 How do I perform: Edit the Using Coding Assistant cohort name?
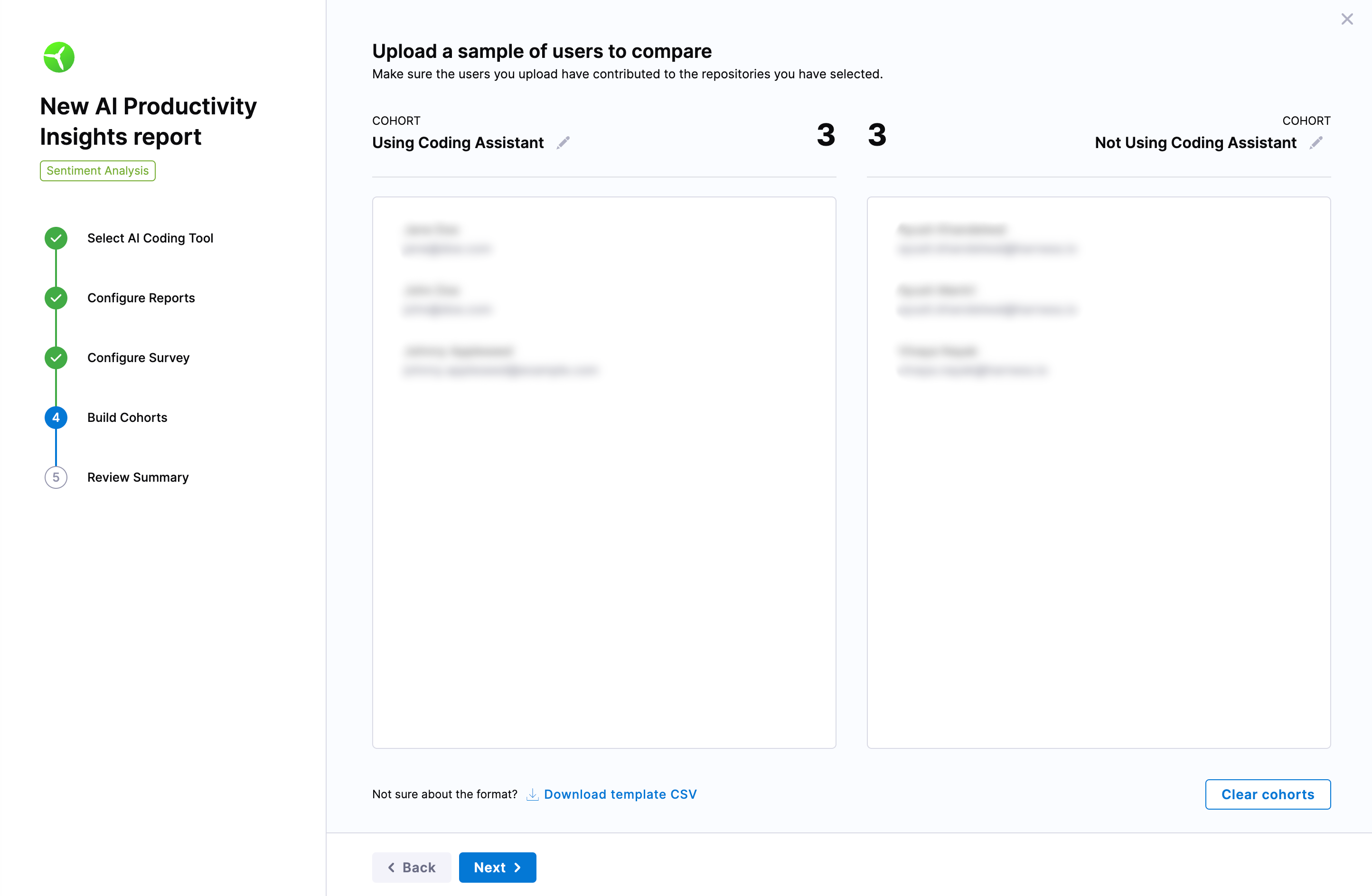tap(563, 142)
